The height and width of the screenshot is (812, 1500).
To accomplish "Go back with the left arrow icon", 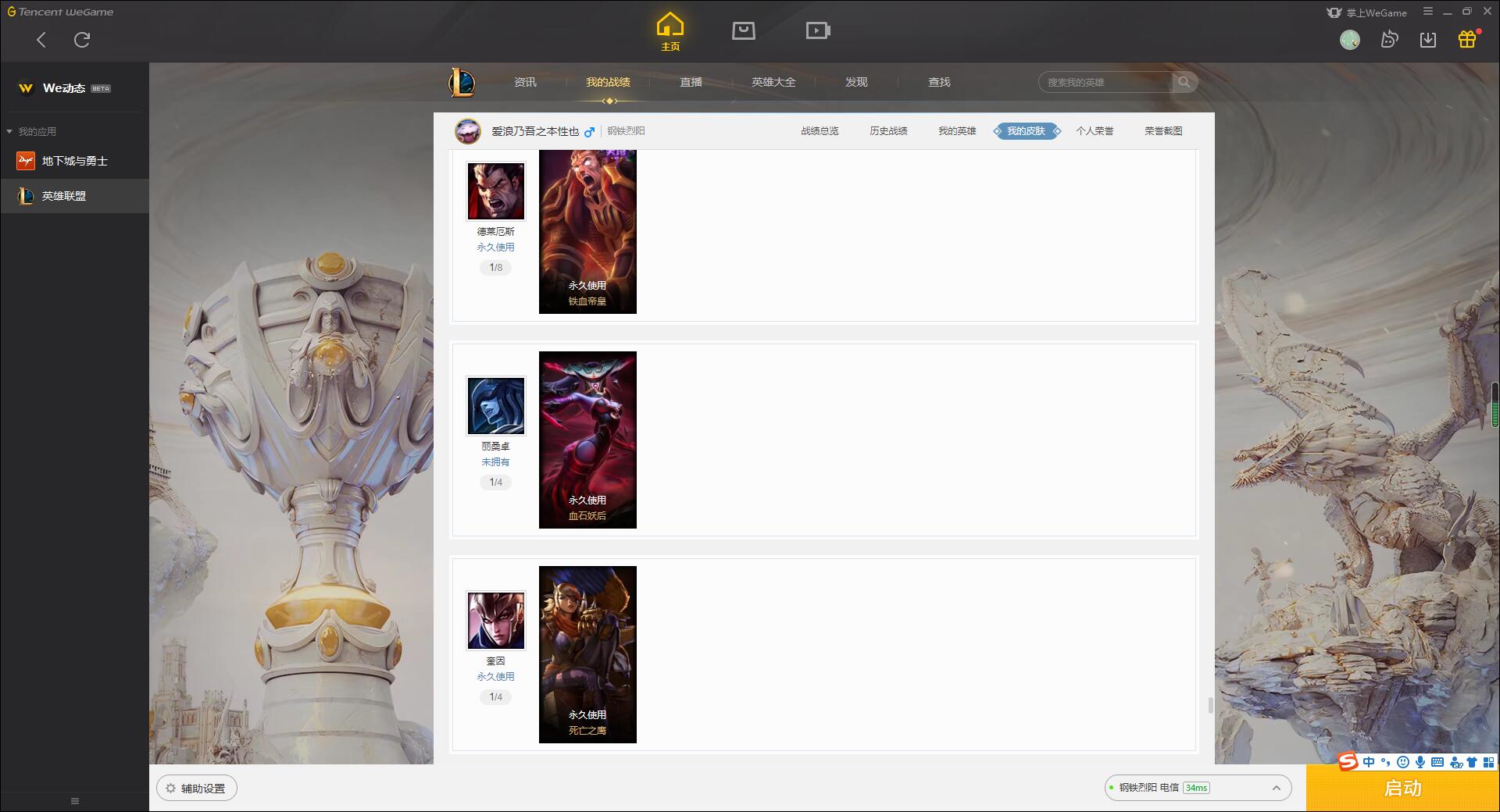I will [41, 40].
